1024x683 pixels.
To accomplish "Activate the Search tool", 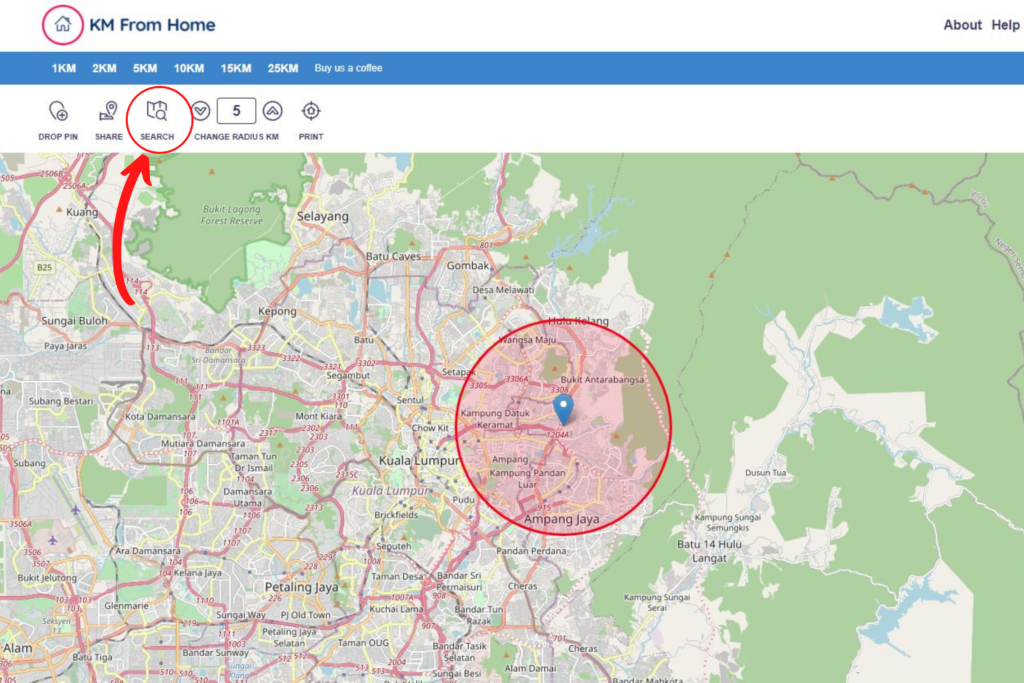I will pos(157,111).
